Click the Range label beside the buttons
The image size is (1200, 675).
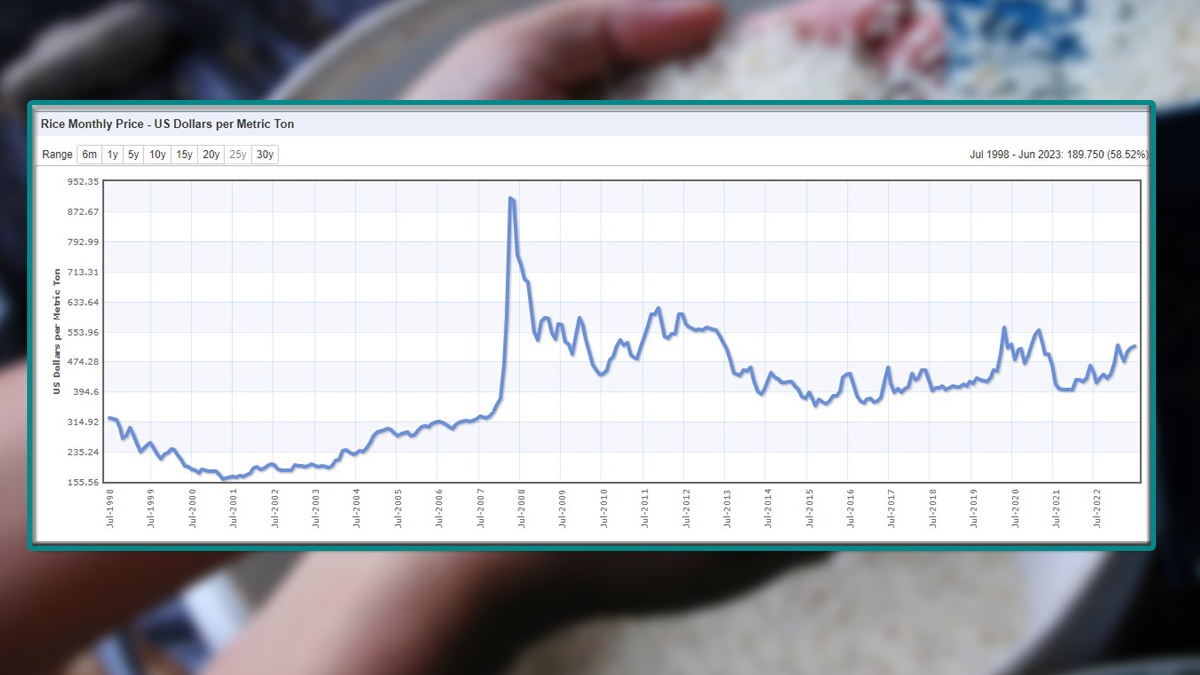57,155
